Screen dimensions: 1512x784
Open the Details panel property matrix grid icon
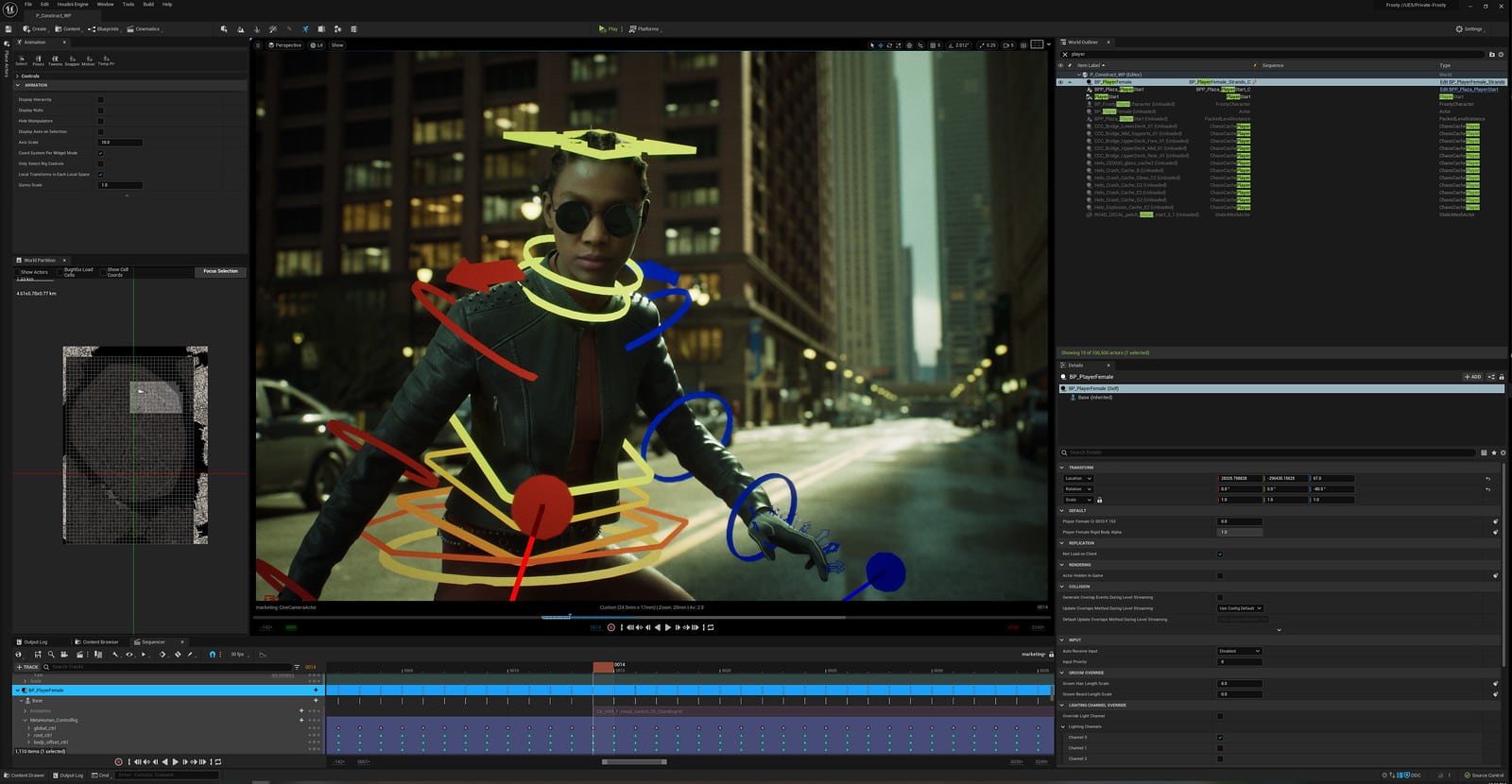(x=1484, y=452)
